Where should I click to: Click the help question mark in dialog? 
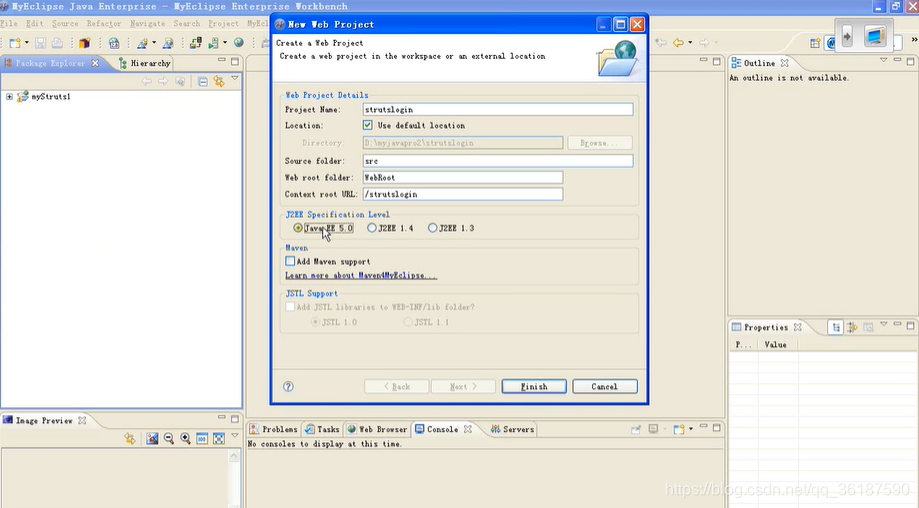[288, 386]
